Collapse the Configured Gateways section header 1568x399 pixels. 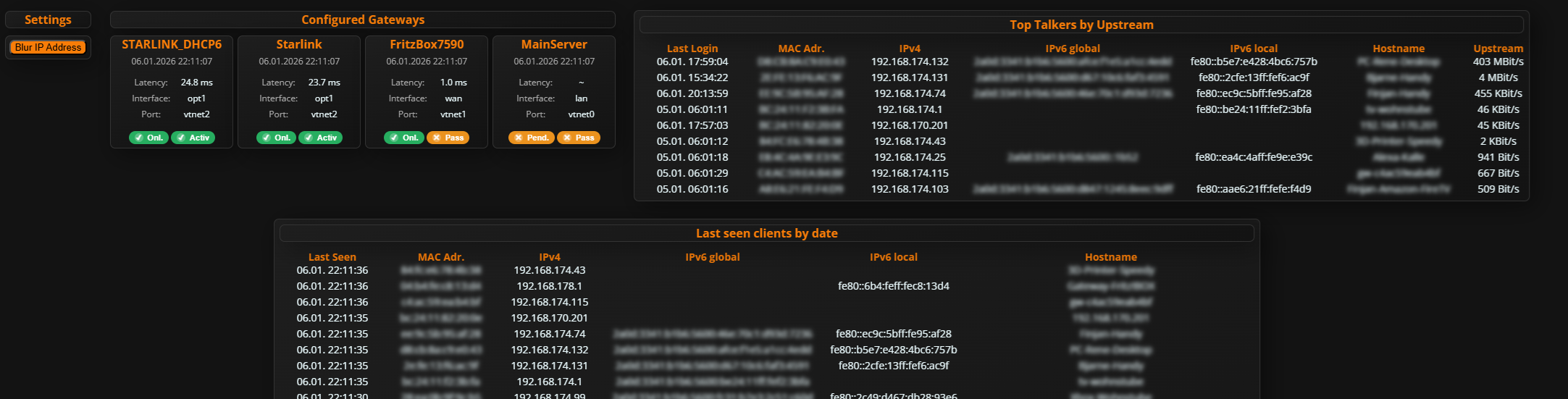point(363,20)
